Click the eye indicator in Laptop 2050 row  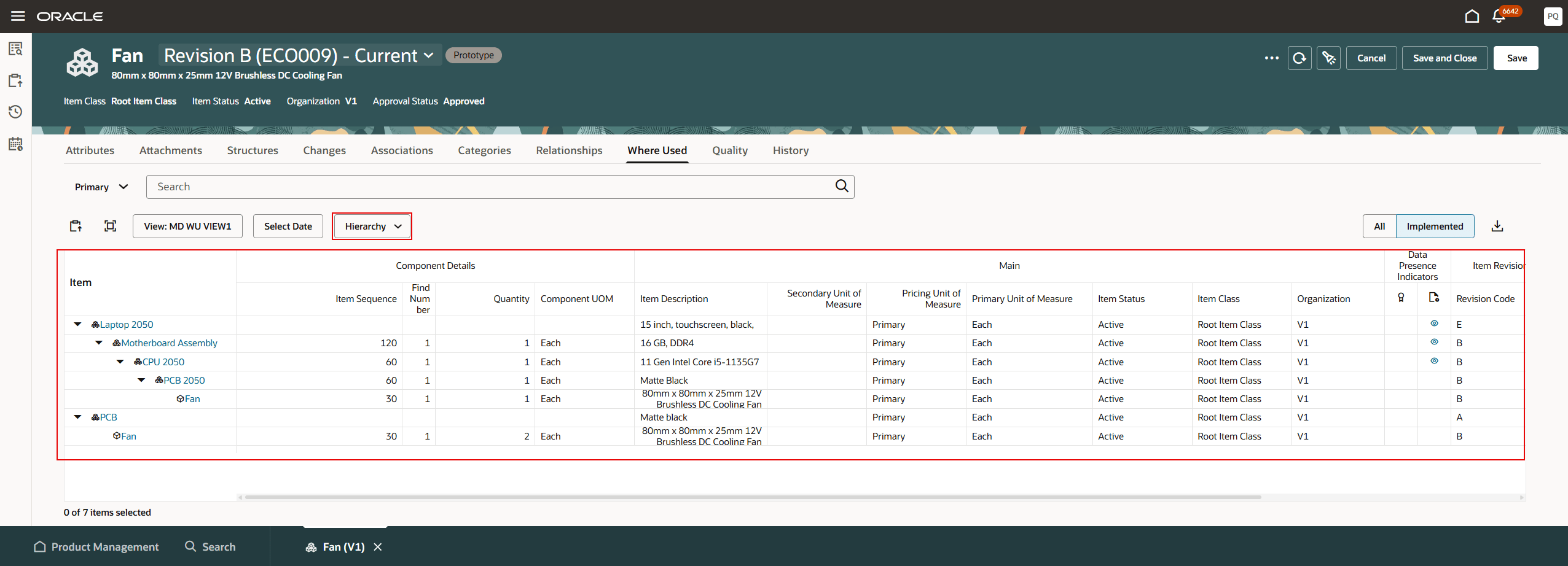point(1434,324)
